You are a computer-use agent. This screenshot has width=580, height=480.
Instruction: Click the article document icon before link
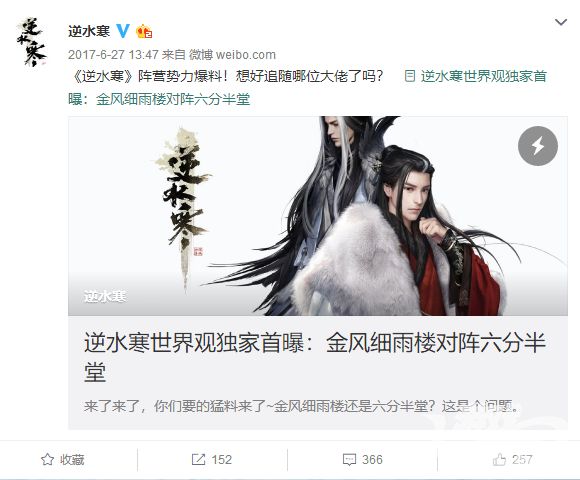pyautogui.click(x=409, y=77)
